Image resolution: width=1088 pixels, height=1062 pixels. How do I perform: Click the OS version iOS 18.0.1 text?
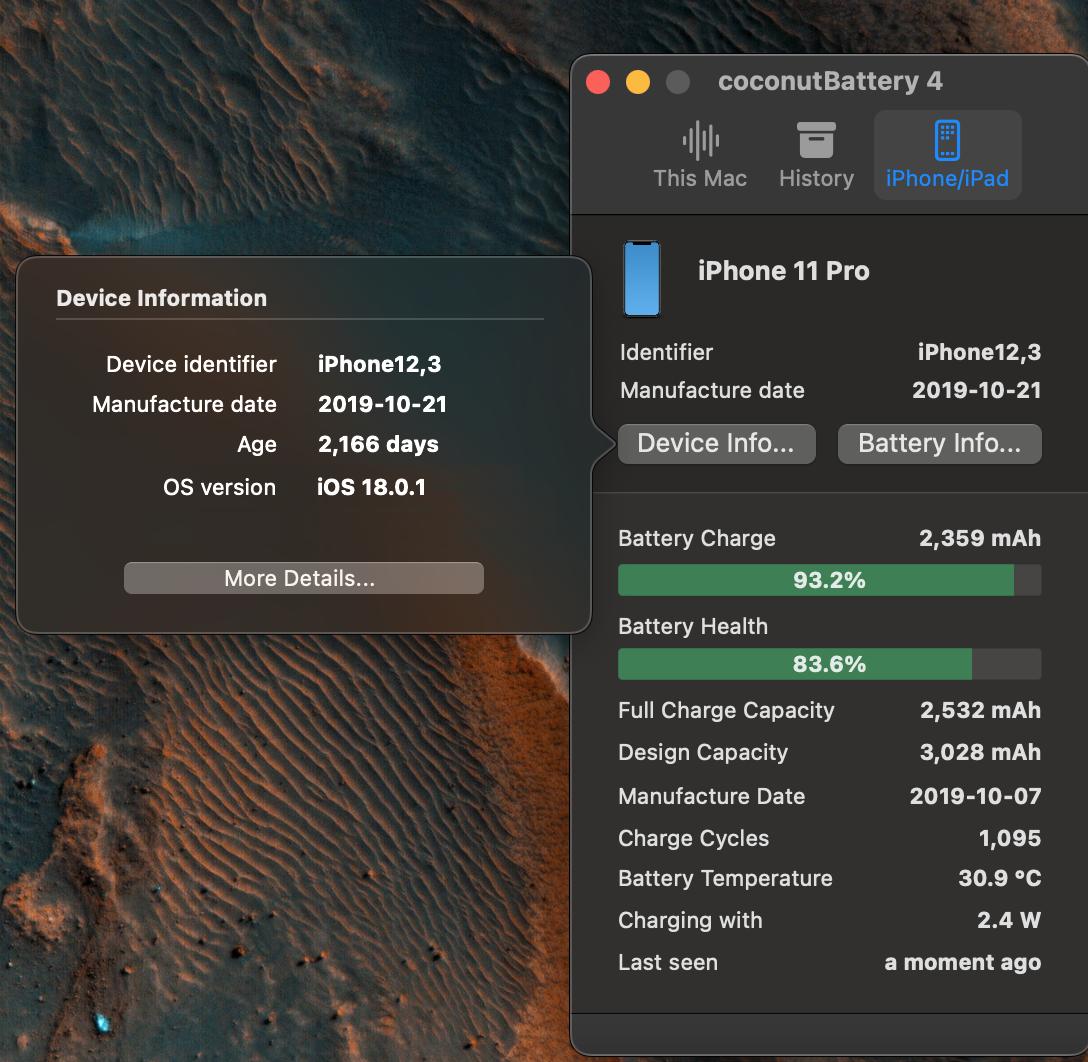pyautogui.click(x=371, y=488)
